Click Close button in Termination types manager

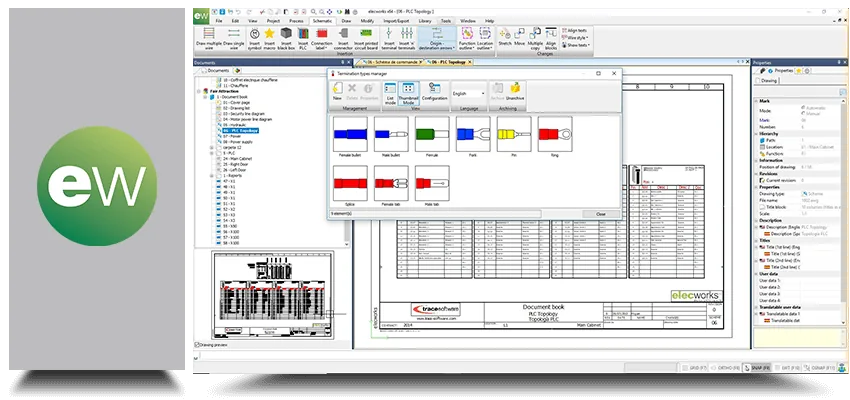pyautogui.click(x=601, y=214)
